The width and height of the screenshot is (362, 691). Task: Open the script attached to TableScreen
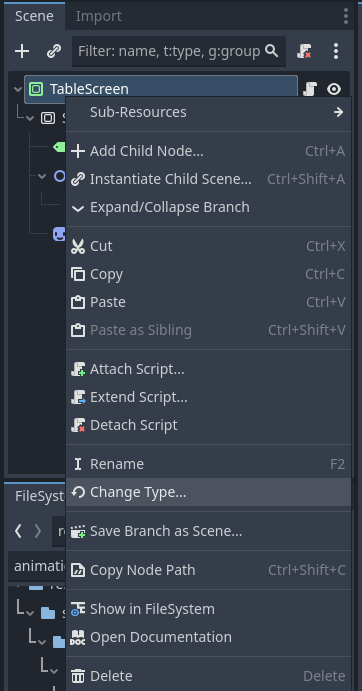click(310, 89)
